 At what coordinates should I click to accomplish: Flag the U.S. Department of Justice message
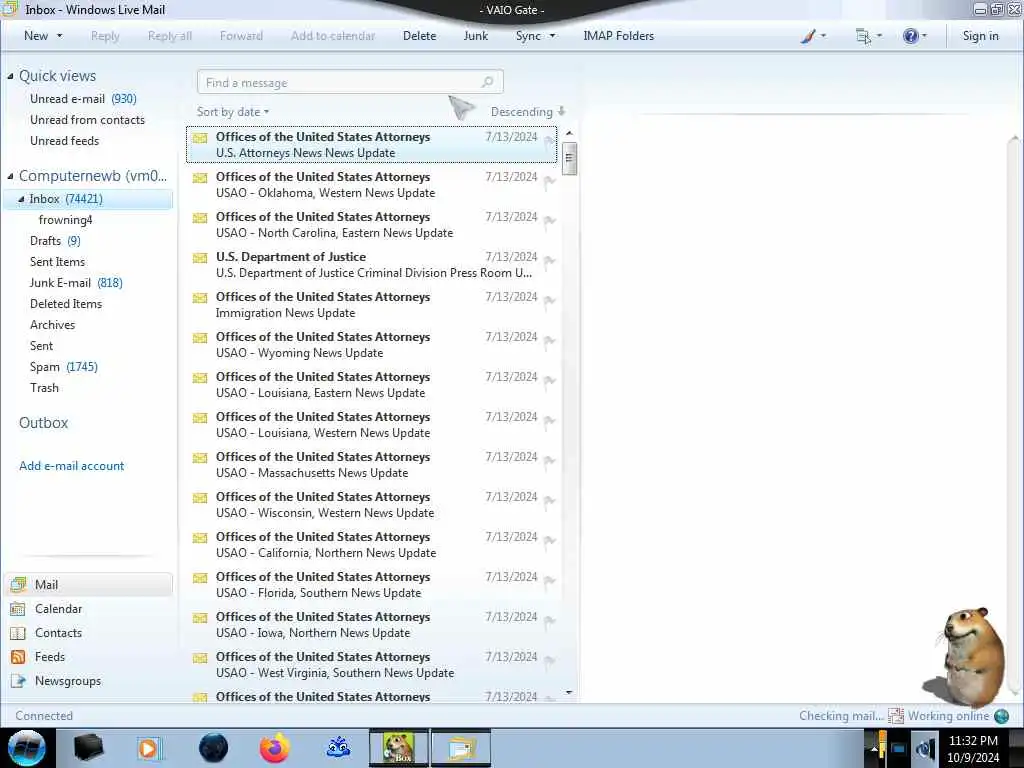pyautogui.click(x=549, y=261)
